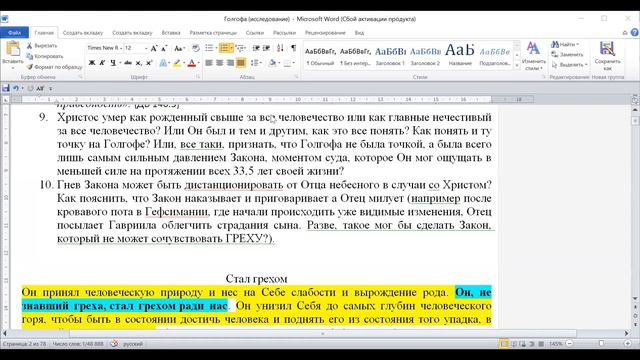Apply yellow text highlight color
This screenshot has width=640, height=360.
(x=177, y=63)
